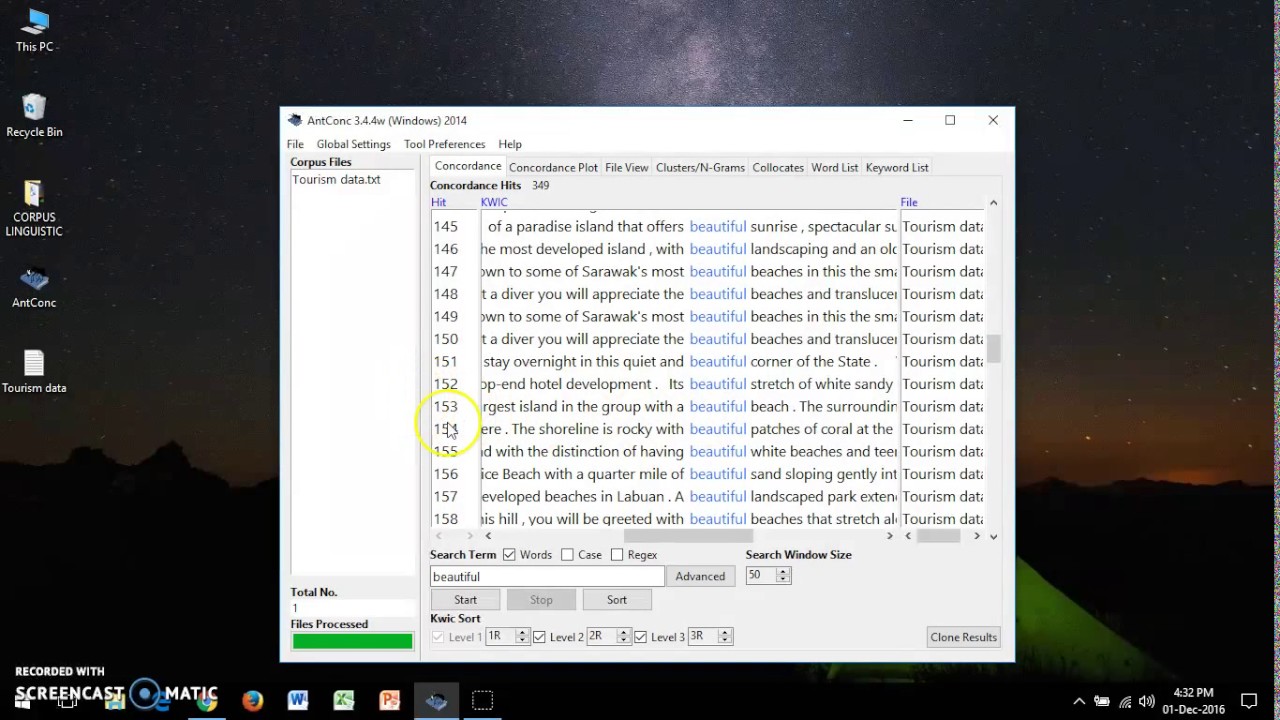Click the Level 2 spinner down arrow
This screenshot has width=1280, height=720.
point(623,641)
